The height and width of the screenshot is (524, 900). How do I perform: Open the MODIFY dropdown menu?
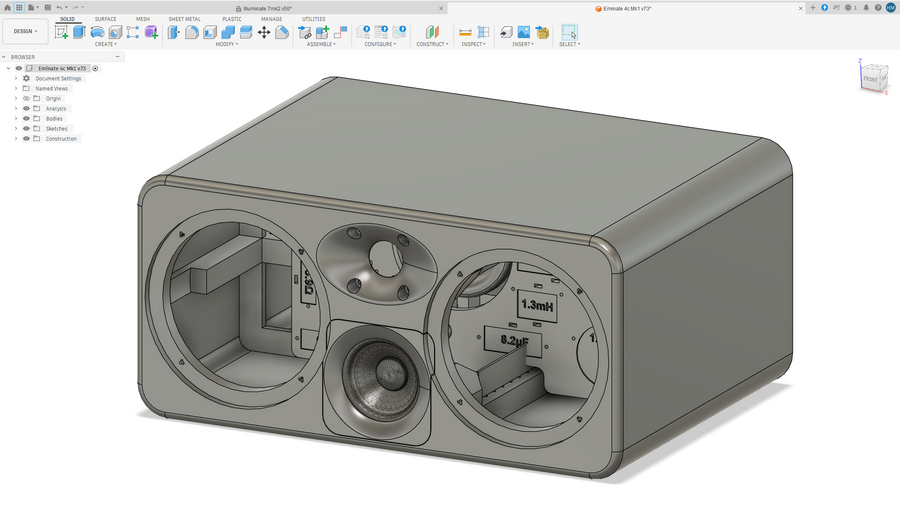226,44
